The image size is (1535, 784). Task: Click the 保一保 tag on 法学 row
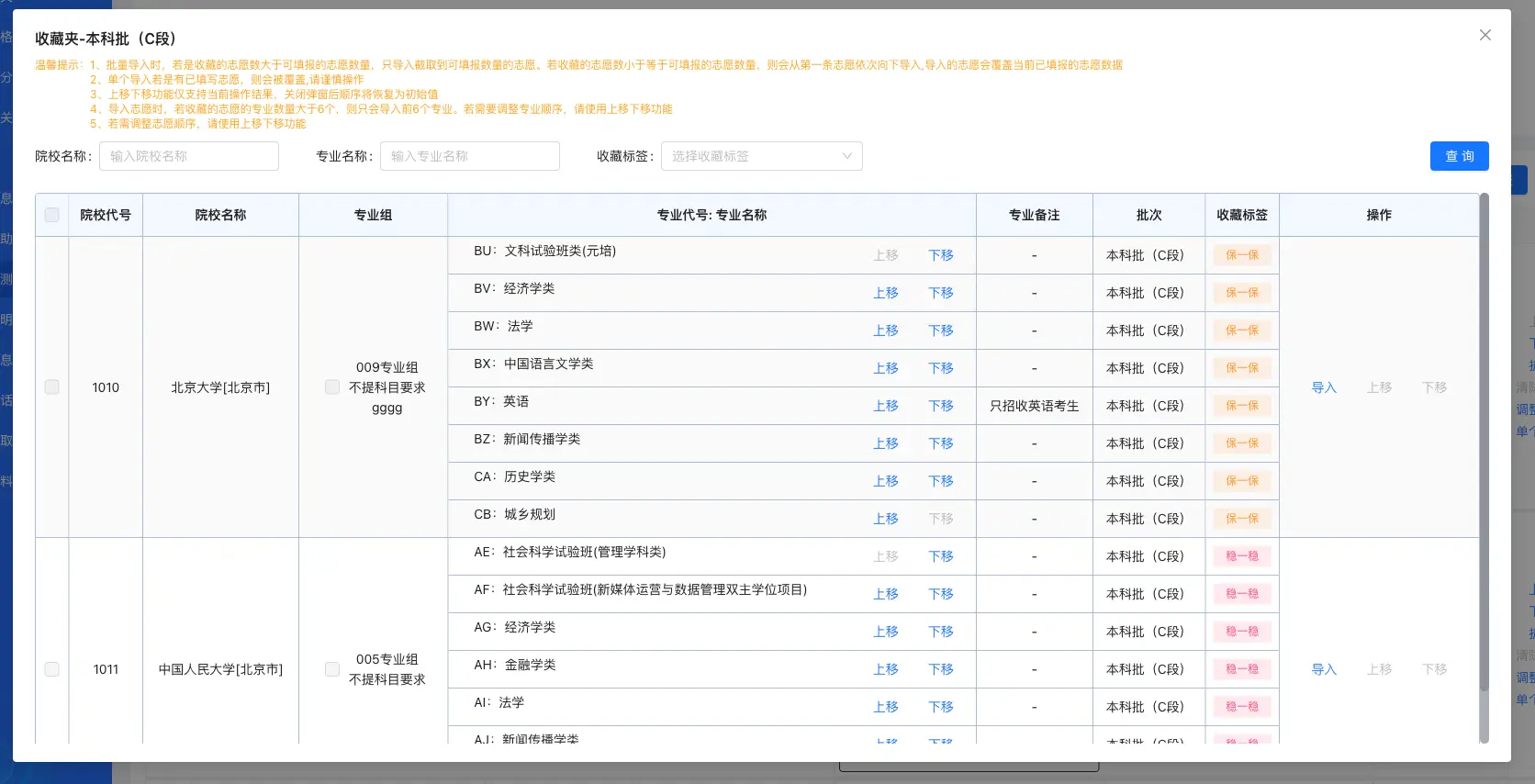pyautogui.click(x=1241, y=330)
